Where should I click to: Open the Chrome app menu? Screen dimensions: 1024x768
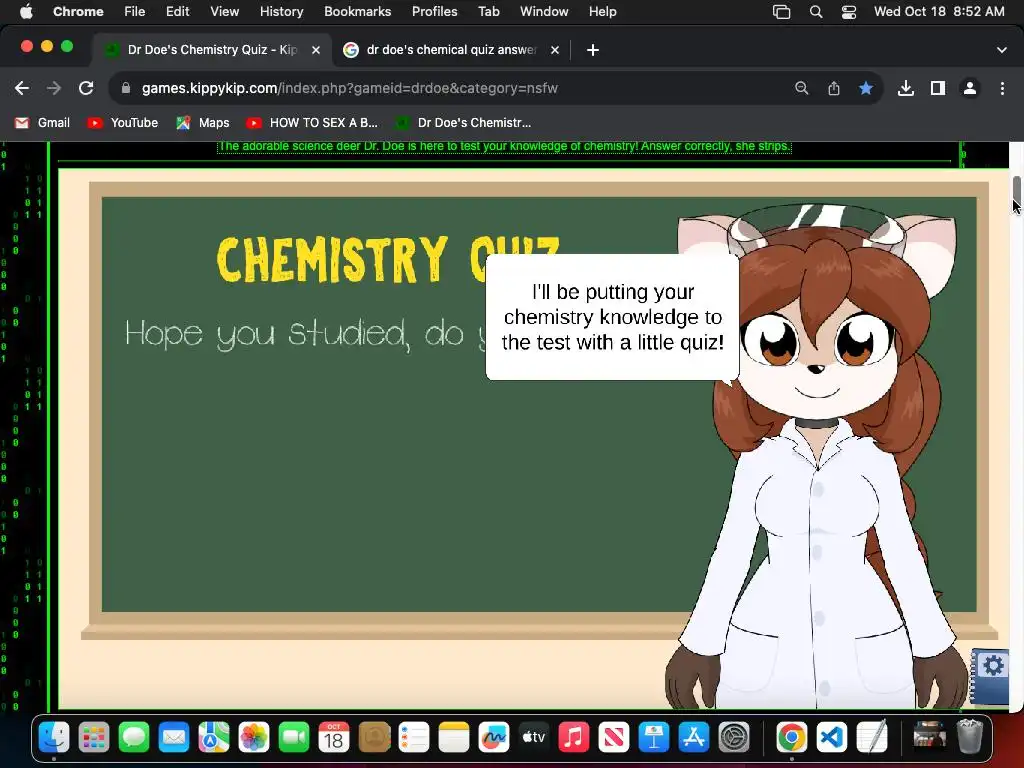click(78, 12)
